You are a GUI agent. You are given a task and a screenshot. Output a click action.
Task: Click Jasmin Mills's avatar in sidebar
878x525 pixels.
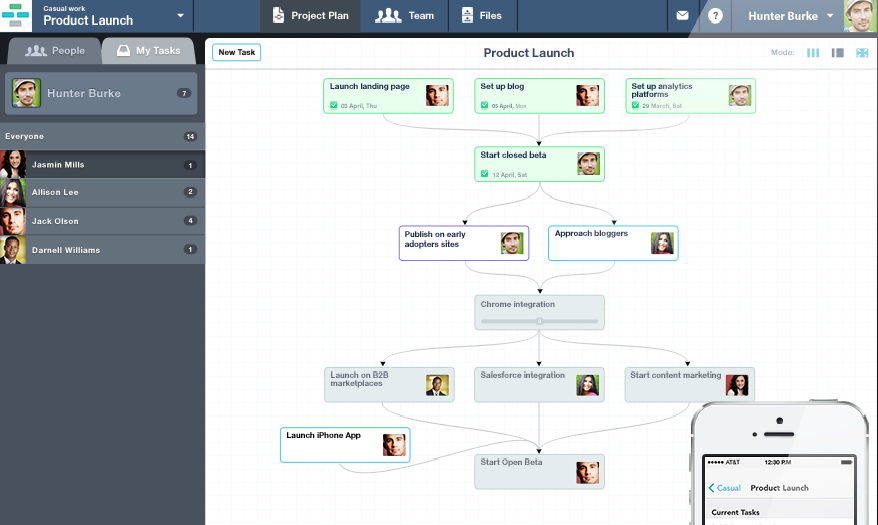point(13,165)
